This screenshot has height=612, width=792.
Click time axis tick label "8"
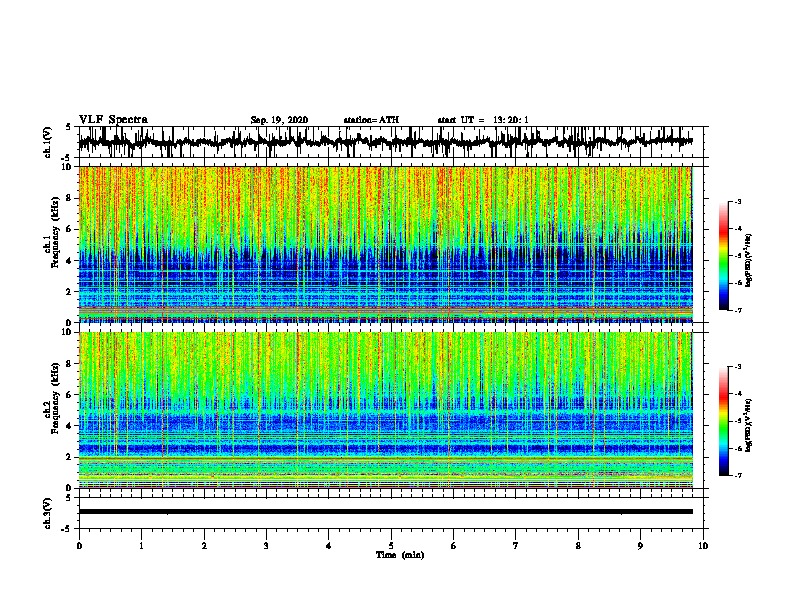(578, 546)
